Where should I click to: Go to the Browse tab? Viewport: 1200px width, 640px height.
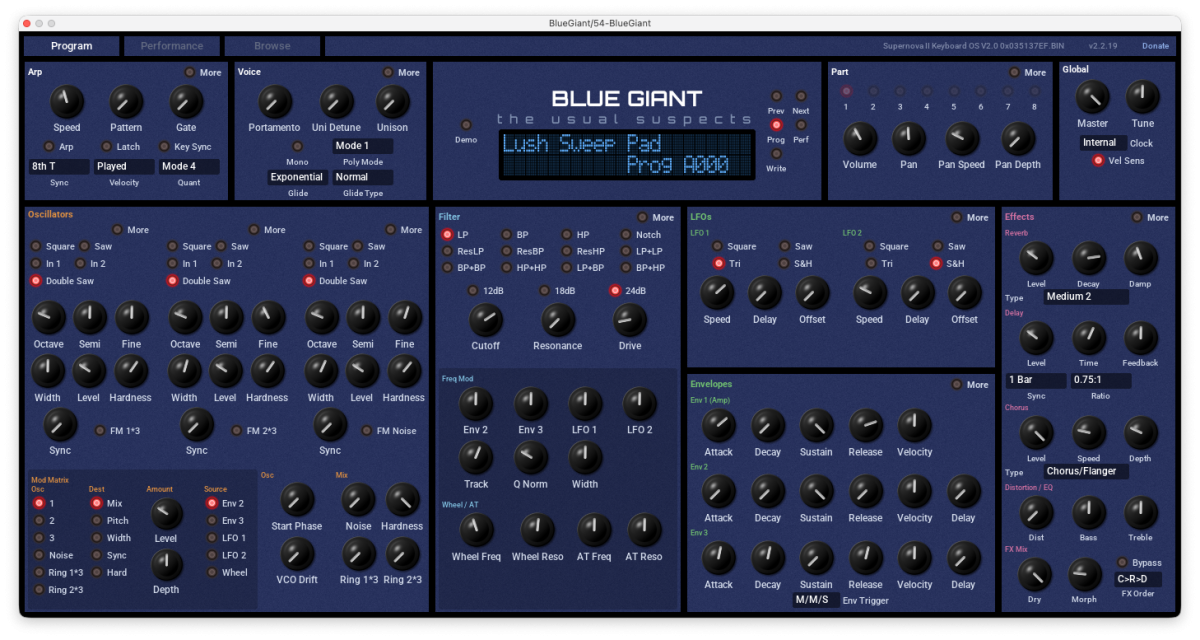coord(272,46)
